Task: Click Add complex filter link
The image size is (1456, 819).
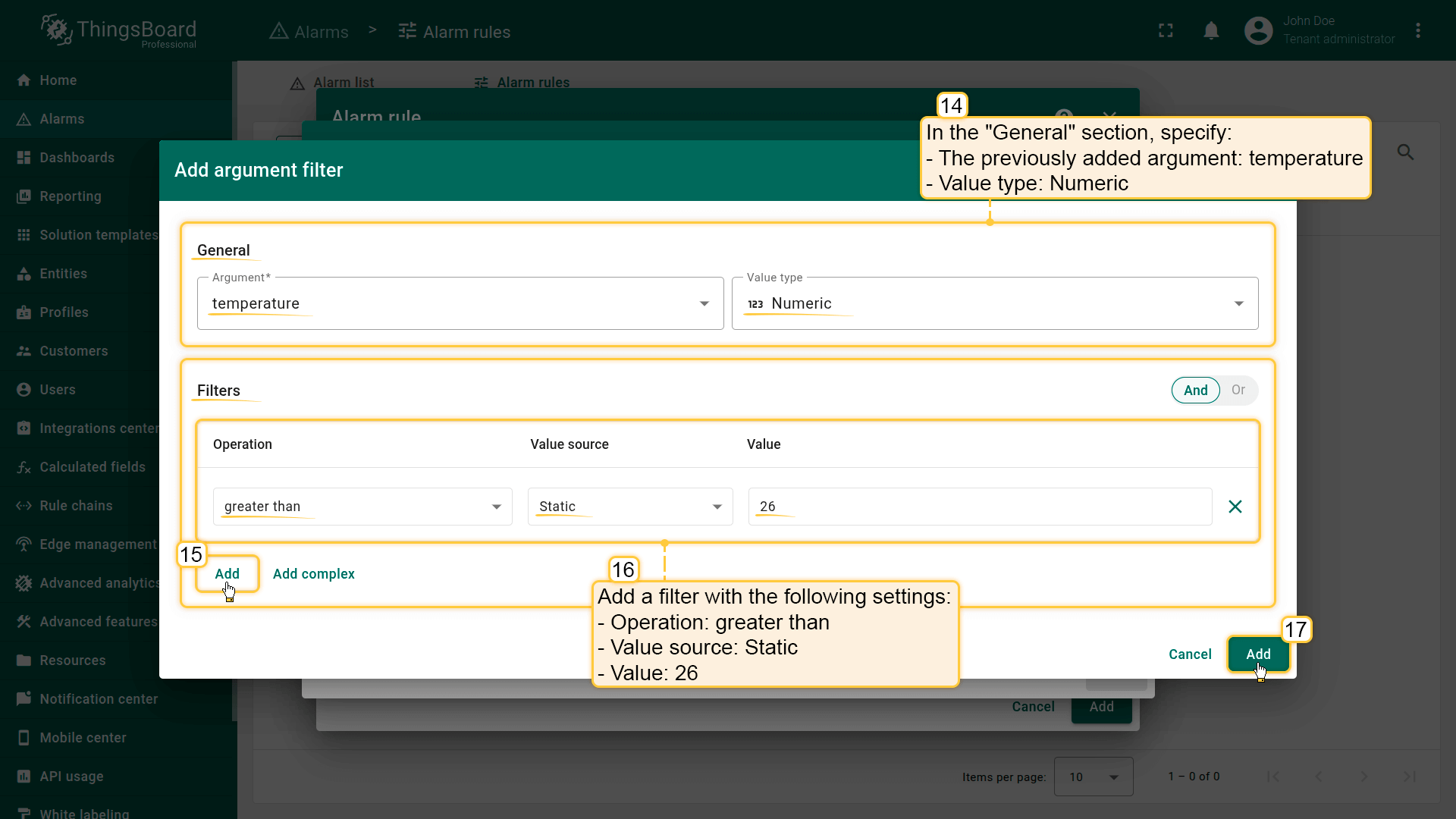Action: point(313,574)
